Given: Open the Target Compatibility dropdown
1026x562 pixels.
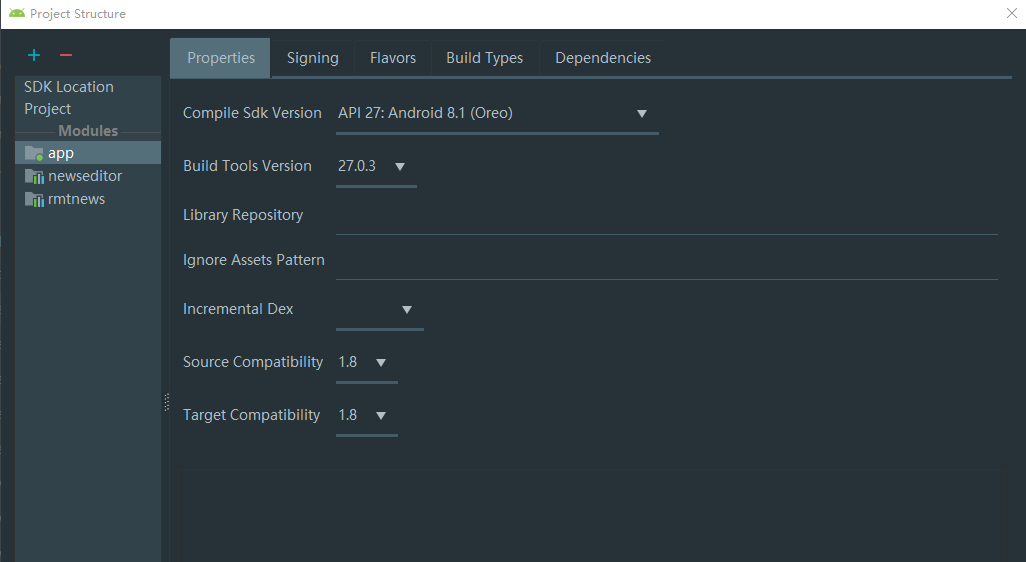Looking at the screenshot, I should point(381,415).
